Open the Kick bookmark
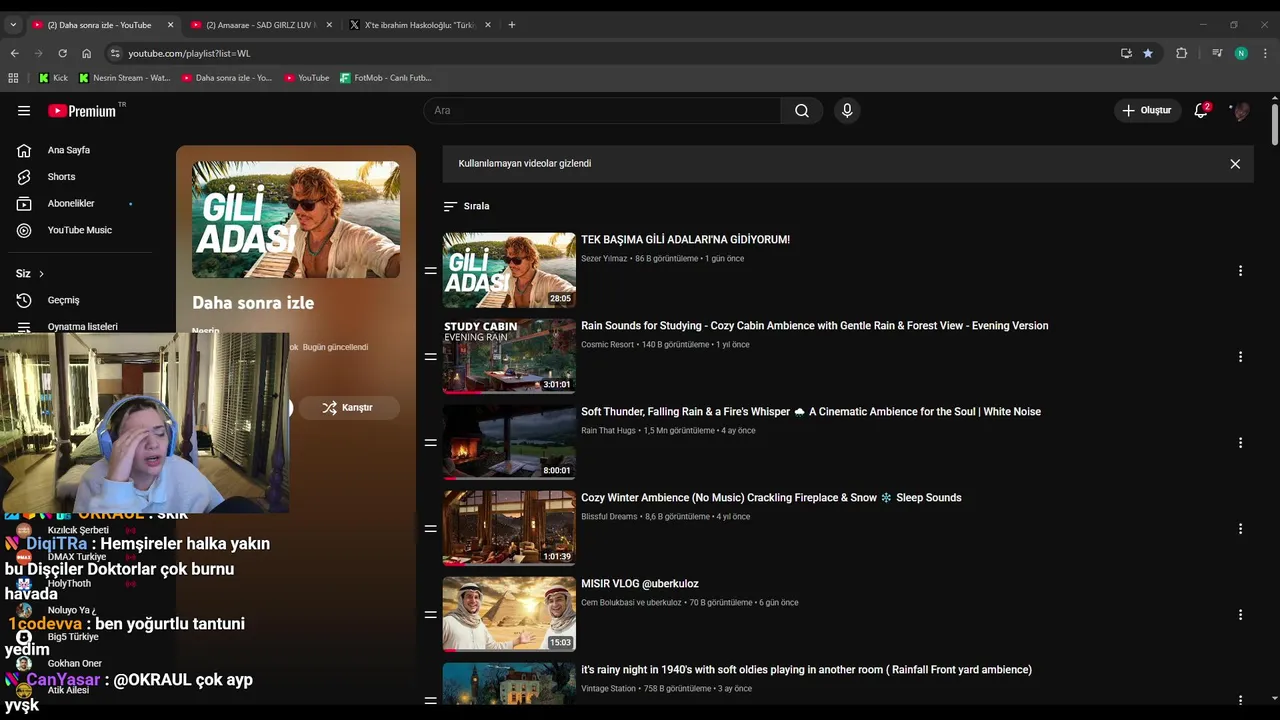This screenshot has width=1280, height=720. (x=54, y=77)
